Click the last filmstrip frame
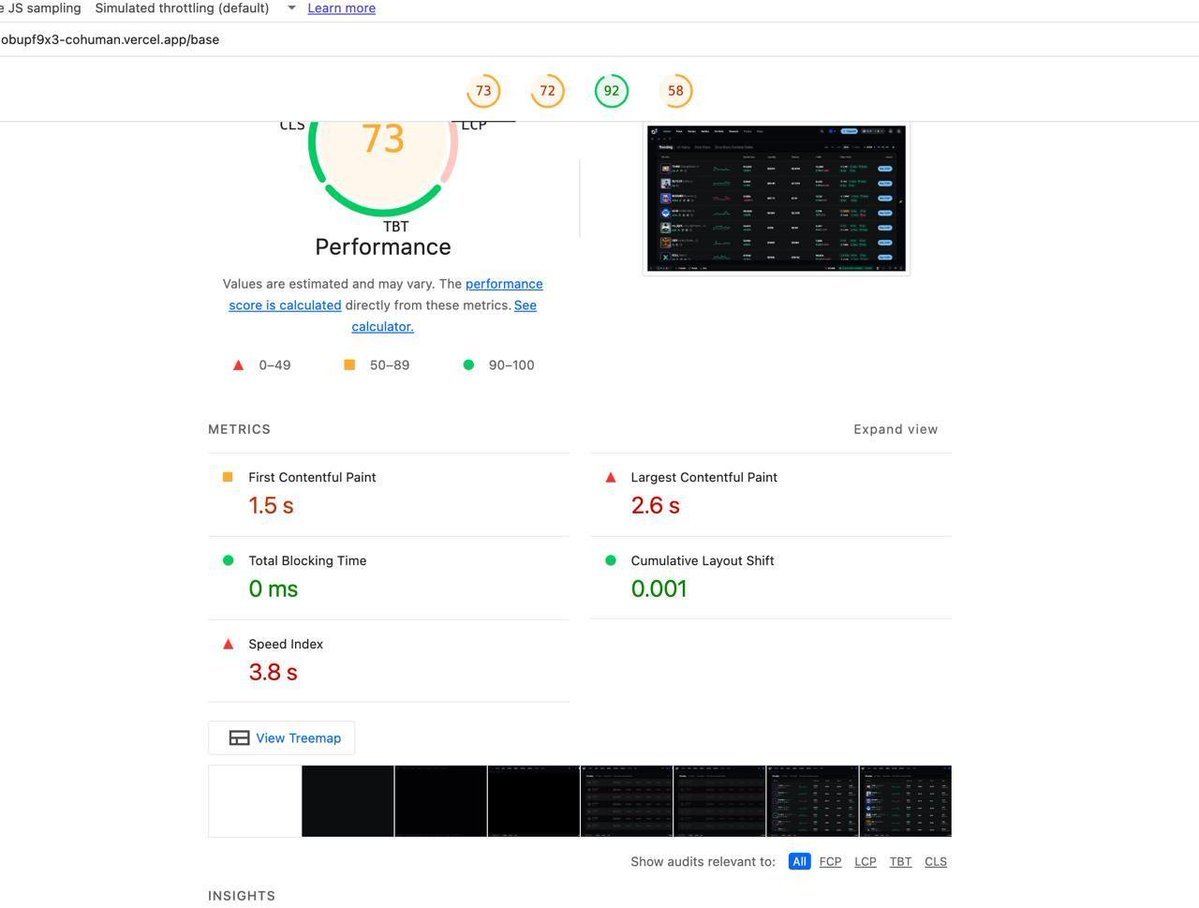This screenshot has height=908, width=1199. (x=905, y=801)
